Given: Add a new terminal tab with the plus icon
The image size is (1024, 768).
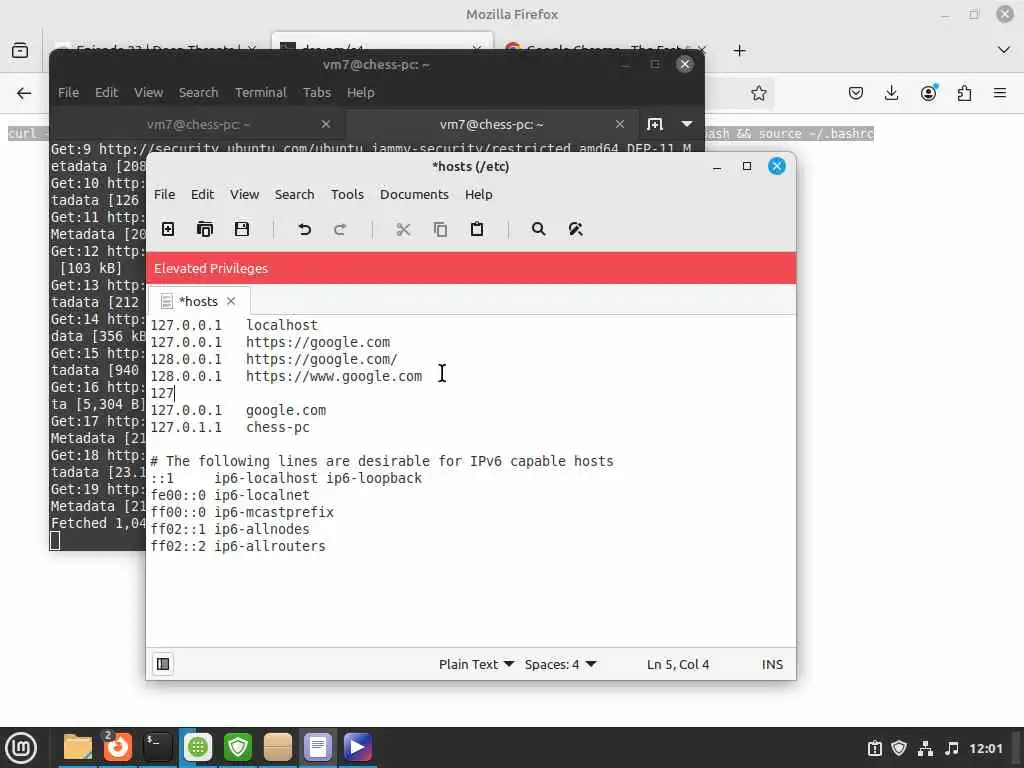Looking at the screenshot, I should click(x=654, y=124).
